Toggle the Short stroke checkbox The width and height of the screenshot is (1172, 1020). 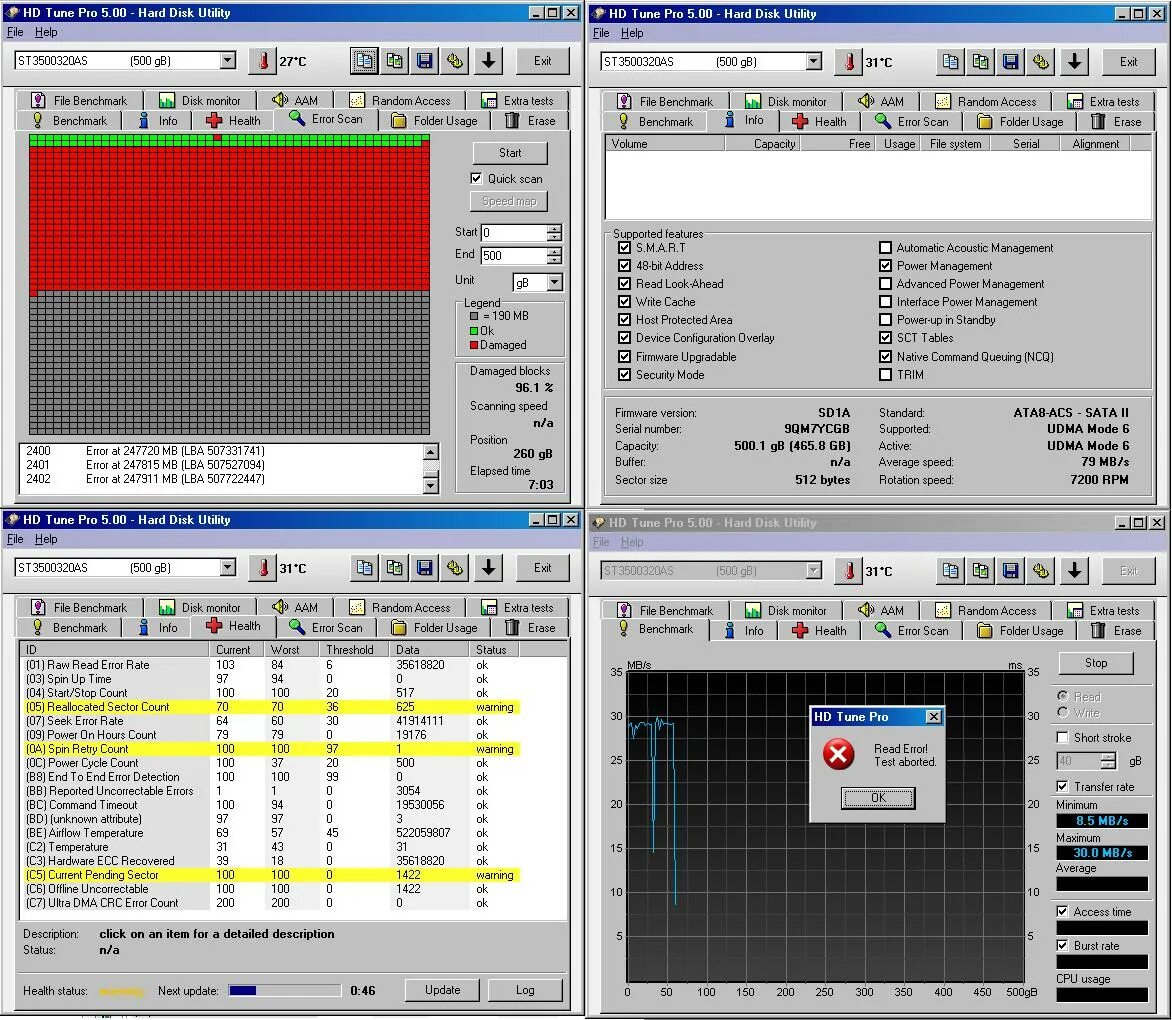pyautogui.click(x=1062, y=738)
